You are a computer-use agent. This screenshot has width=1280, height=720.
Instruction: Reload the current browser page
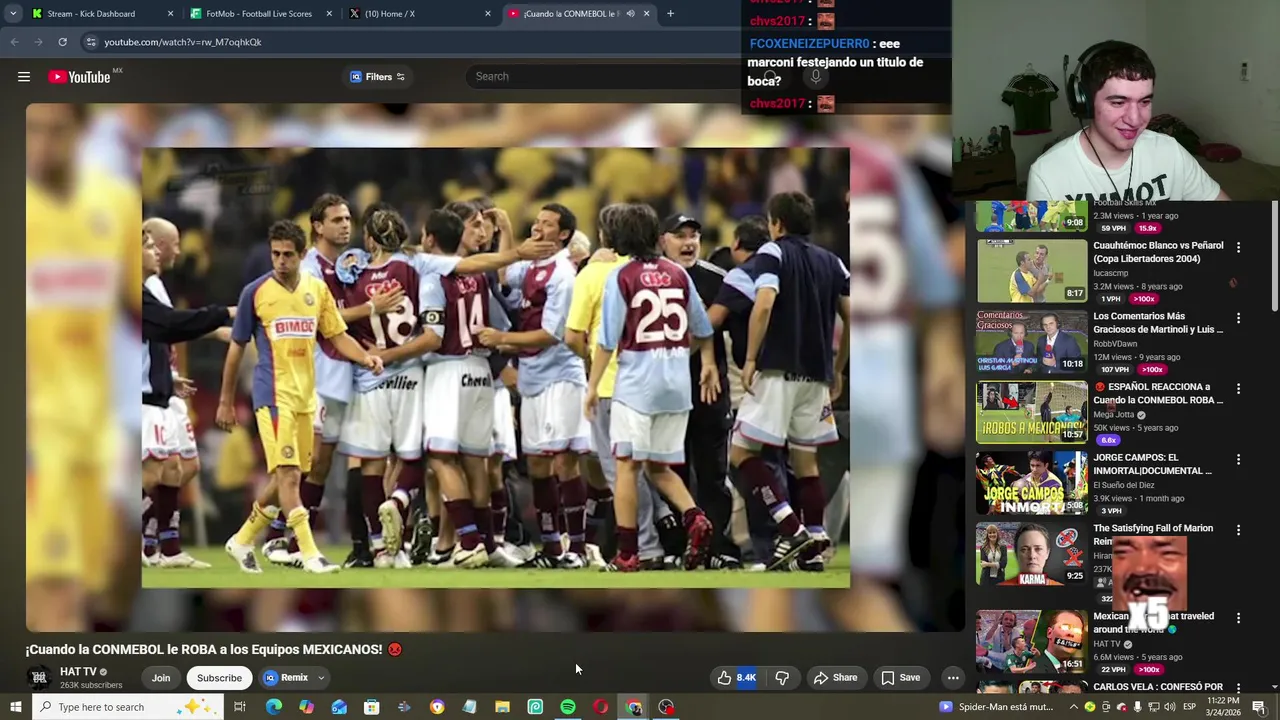[x=62, y=42]
